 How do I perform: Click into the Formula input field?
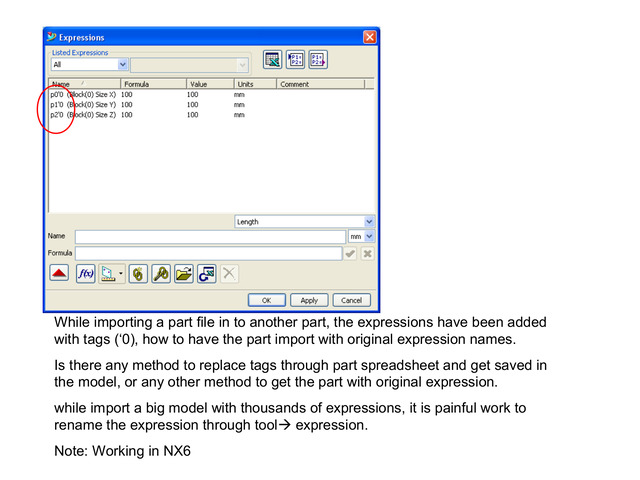(209, 253)
